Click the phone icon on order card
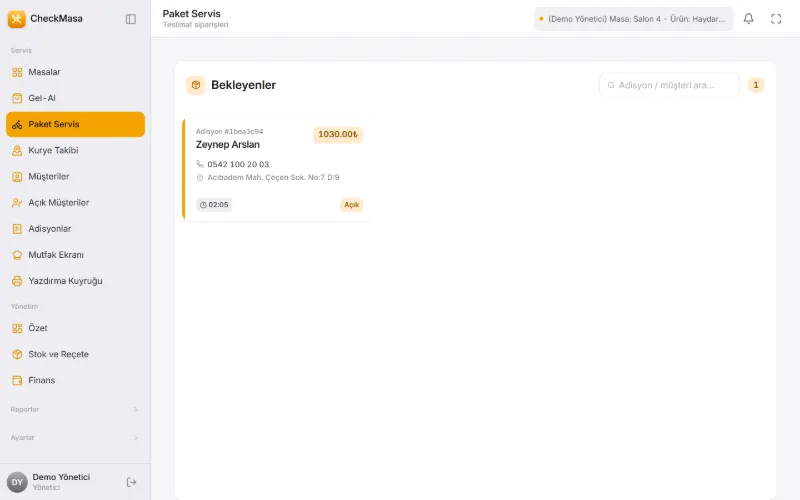This screenshot has height=500, width=800. click(x=199, y=164)
